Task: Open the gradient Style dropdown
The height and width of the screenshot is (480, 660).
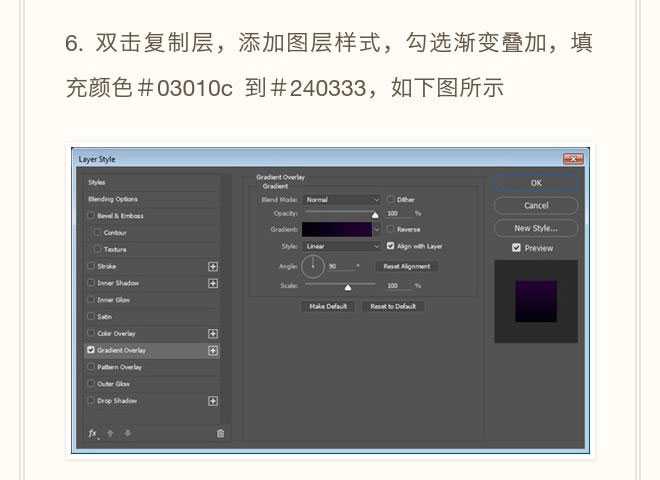Action: [x=342, y=246]
